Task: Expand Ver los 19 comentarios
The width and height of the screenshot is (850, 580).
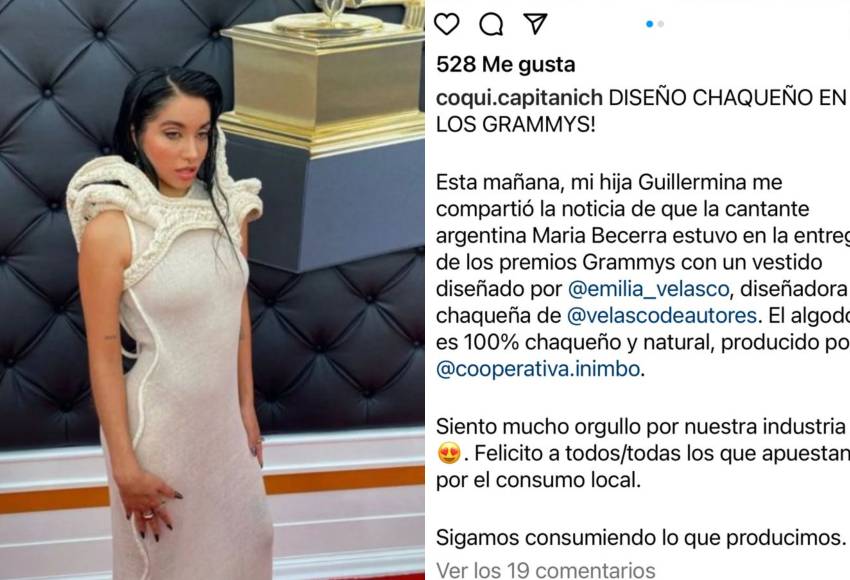Action: point(545,570)
